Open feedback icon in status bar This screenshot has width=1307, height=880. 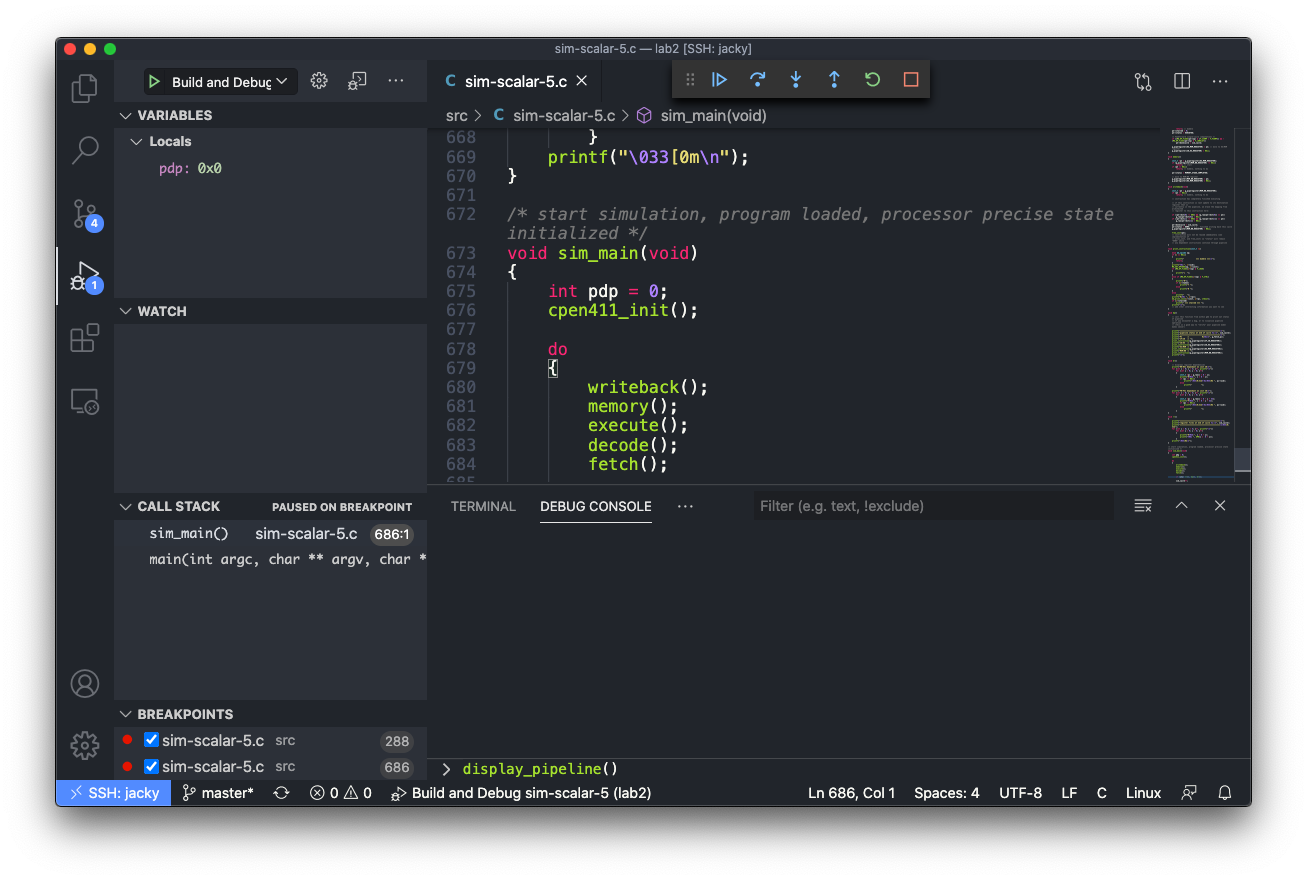pyautogui.click(x=1189, y=793)
